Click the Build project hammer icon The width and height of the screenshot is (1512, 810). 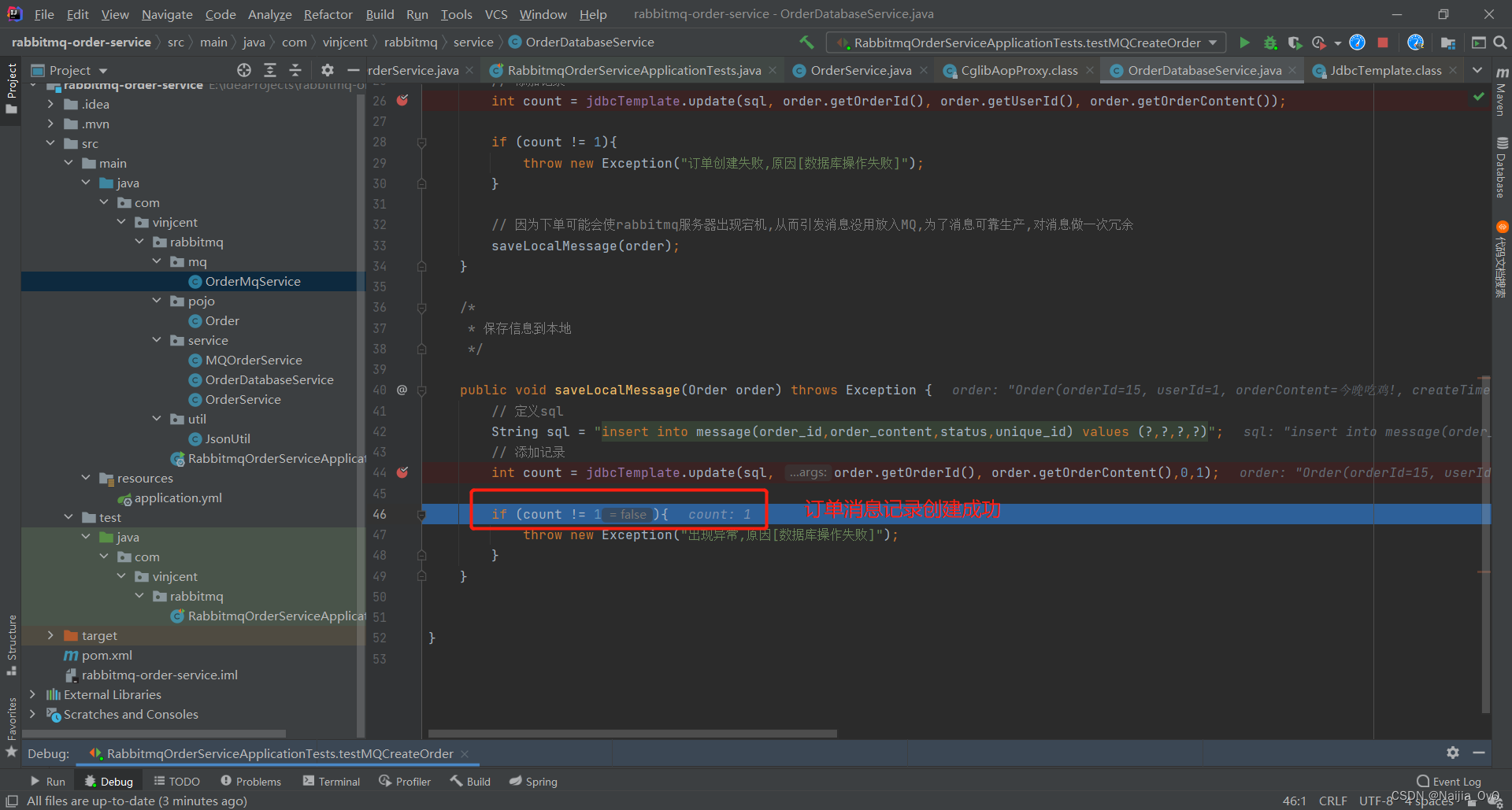806,42
